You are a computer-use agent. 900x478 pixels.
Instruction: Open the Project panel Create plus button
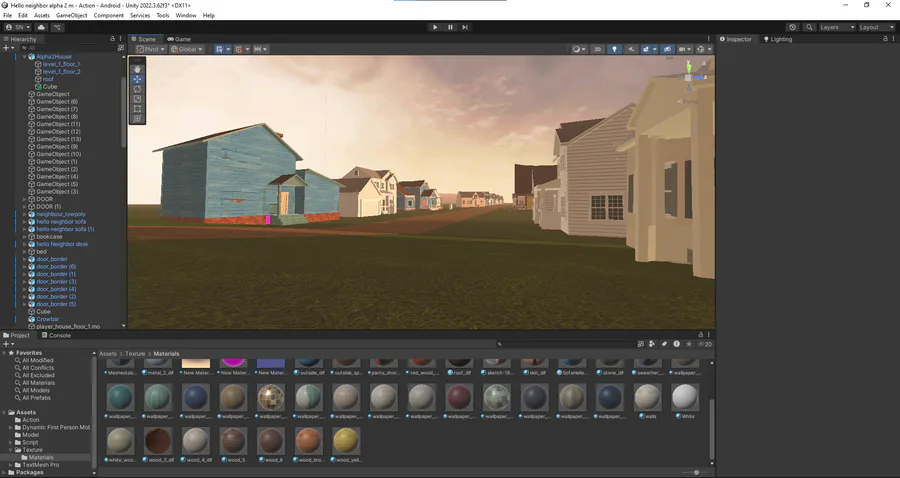[7, 344]
